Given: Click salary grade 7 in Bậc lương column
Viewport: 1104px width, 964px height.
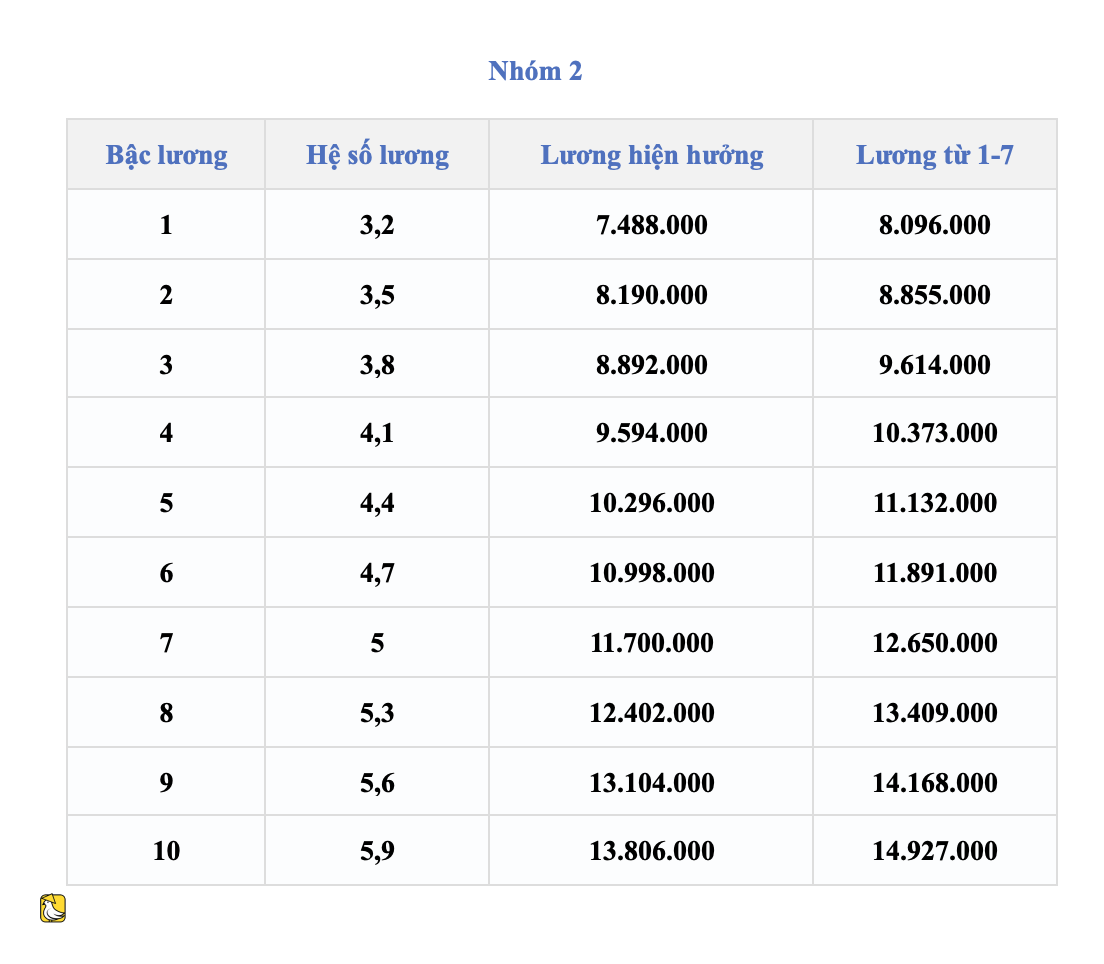Looking at the screenshot, I should [x=166, y=642].
